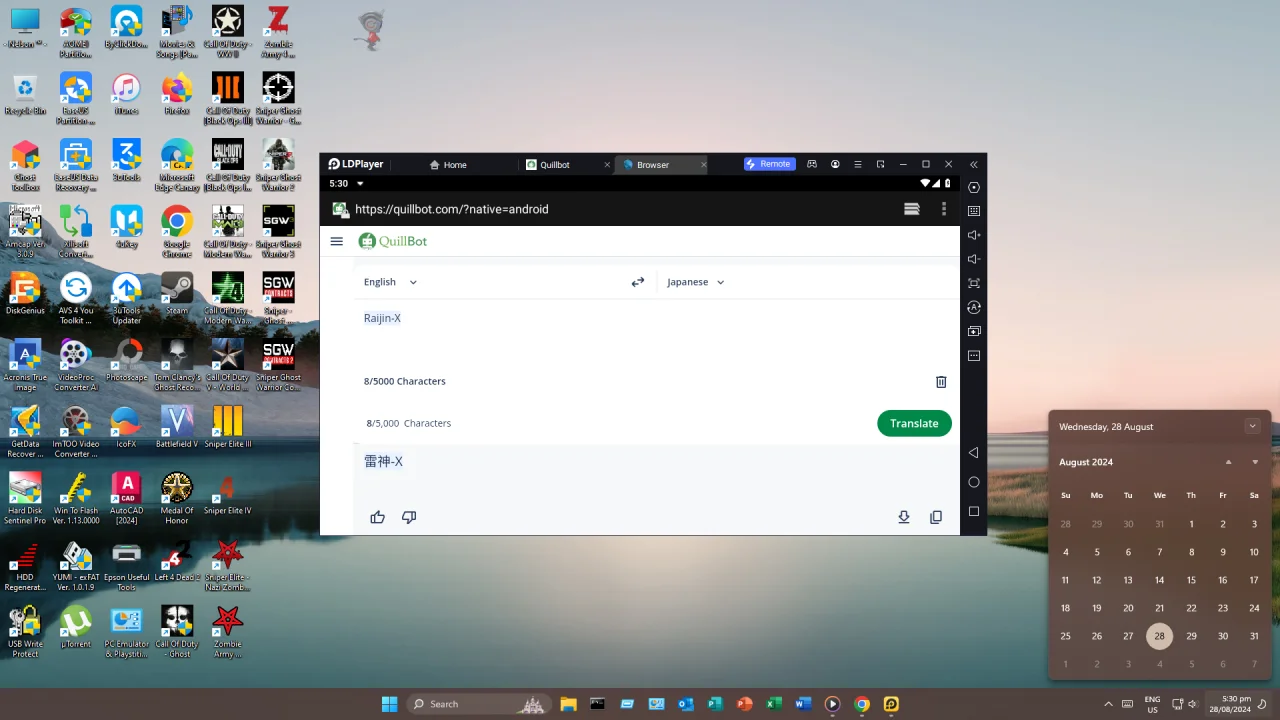
Task: Swap English and Japanese languages
Action: pyautogui.click(x=638, y=282)
